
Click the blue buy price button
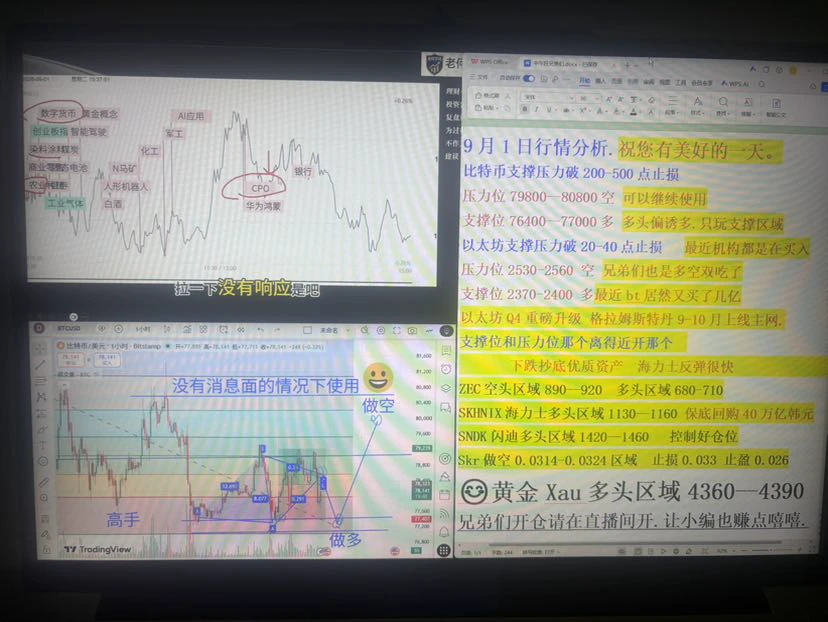(x=107, y=360)
